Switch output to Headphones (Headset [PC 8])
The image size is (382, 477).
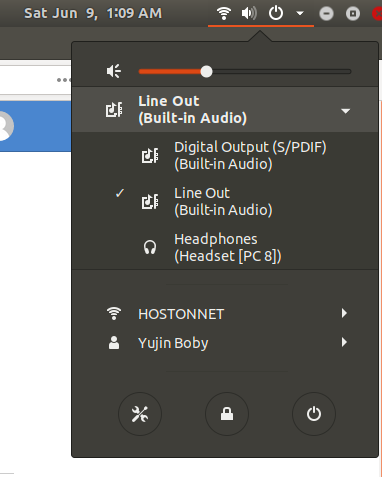[225, 248]
